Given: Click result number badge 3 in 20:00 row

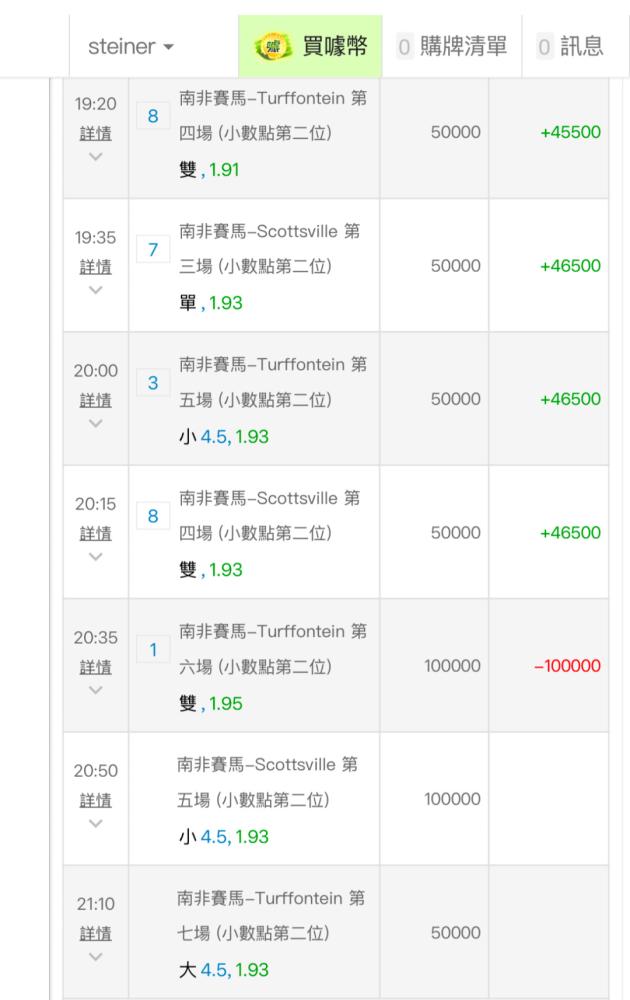Looking at the screenshot, I should [153, 382].
